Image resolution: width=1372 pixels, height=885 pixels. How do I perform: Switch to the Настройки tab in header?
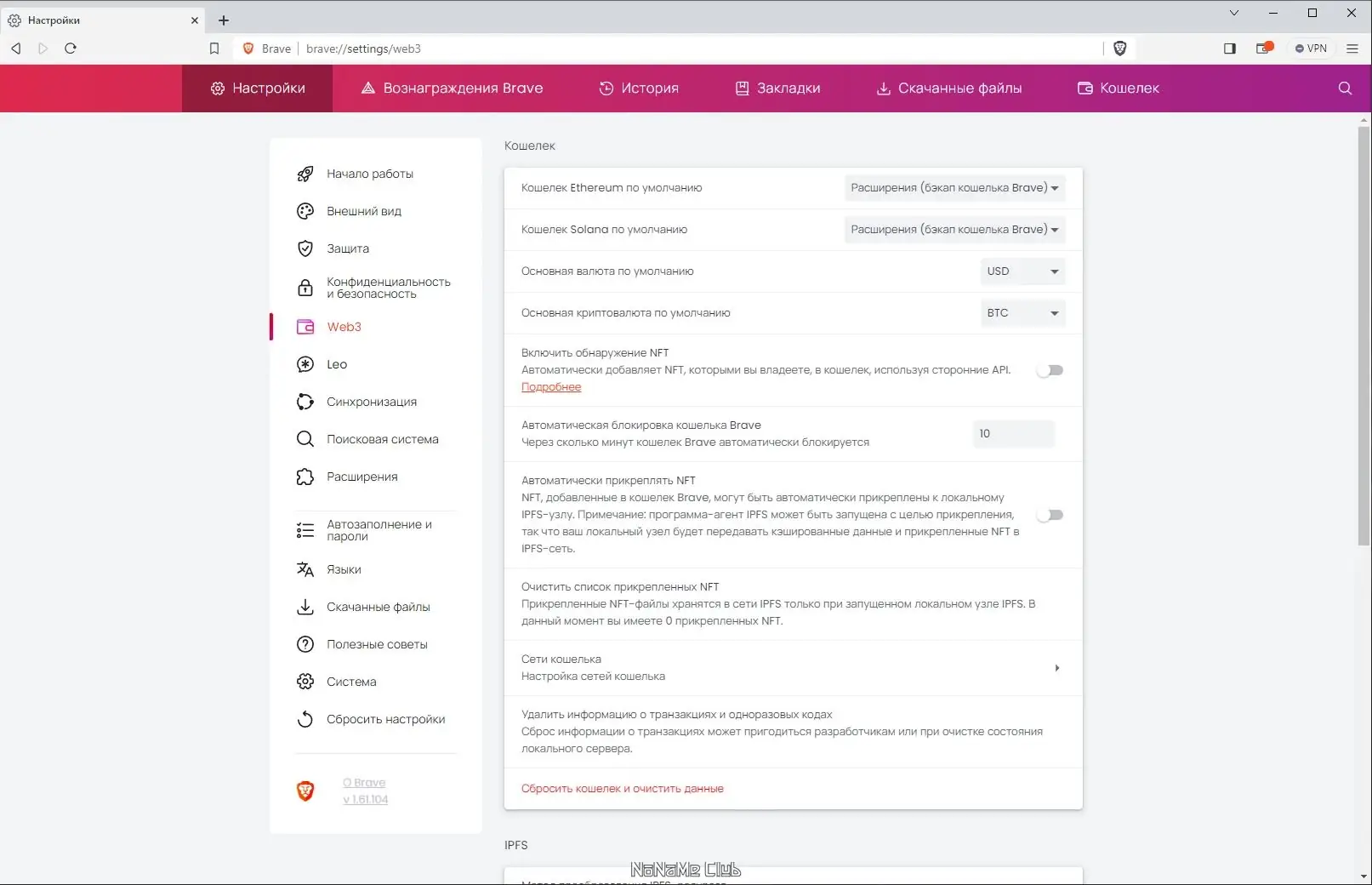258,88
